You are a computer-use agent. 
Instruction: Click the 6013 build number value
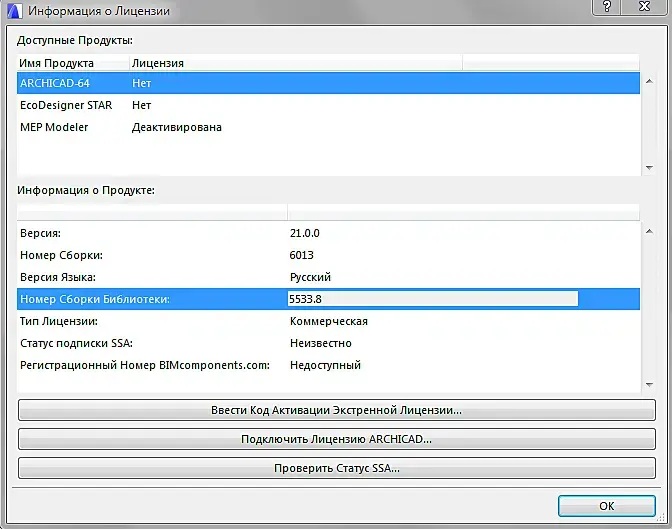click(301, 255)
